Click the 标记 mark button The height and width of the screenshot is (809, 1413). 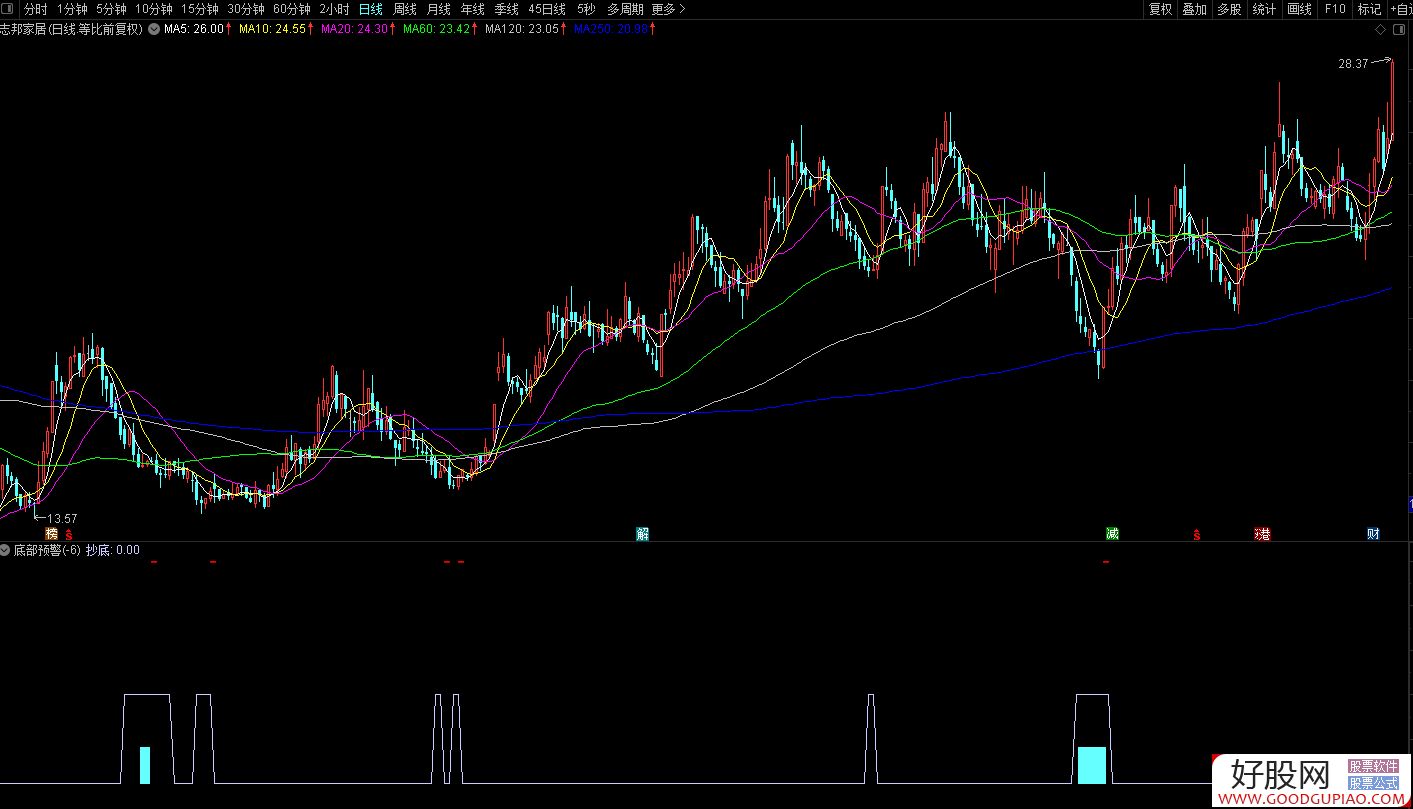tap(1368, 9)
